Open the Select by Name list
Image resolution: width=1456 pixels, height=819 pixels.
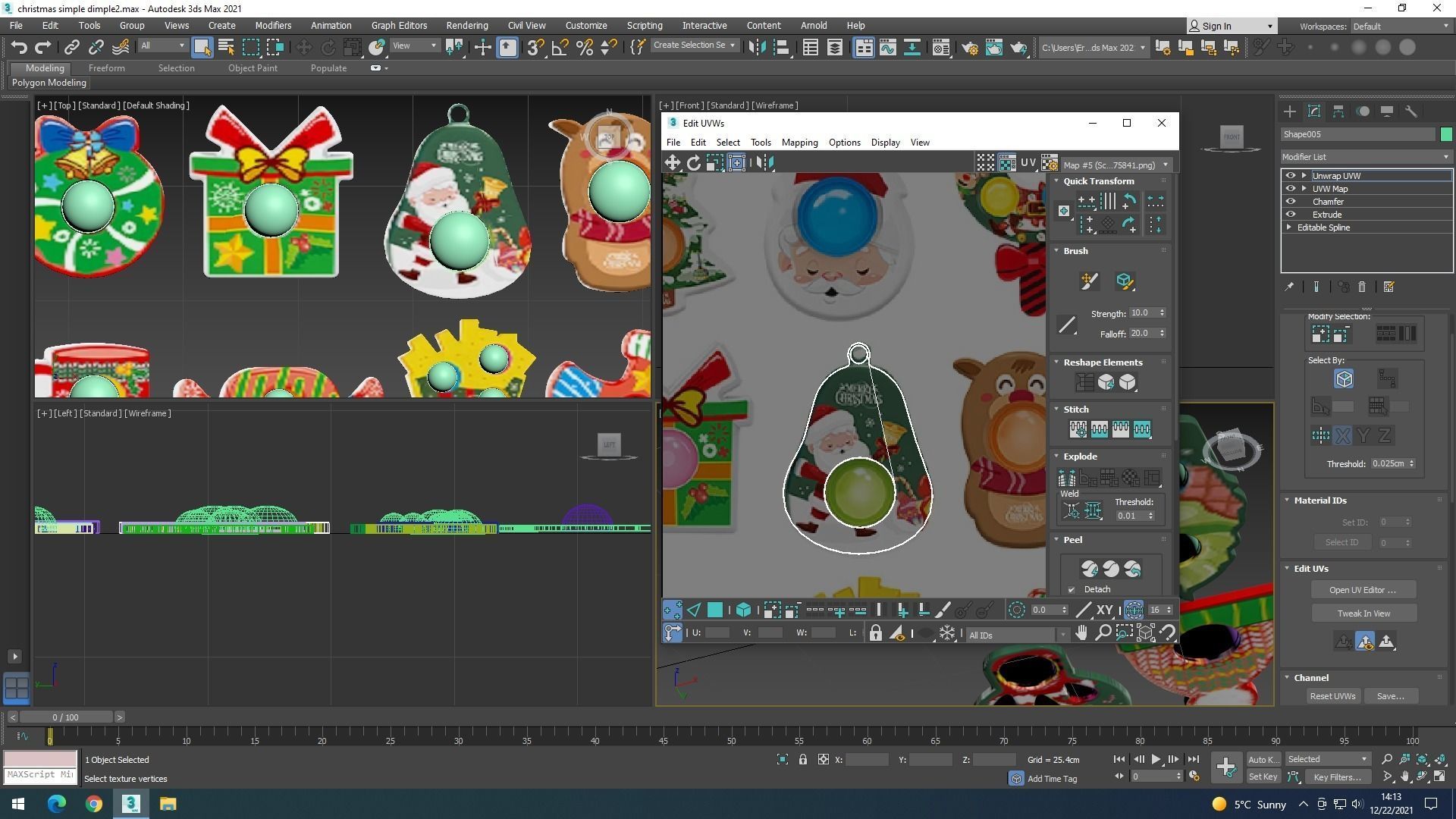pos(226,47)
